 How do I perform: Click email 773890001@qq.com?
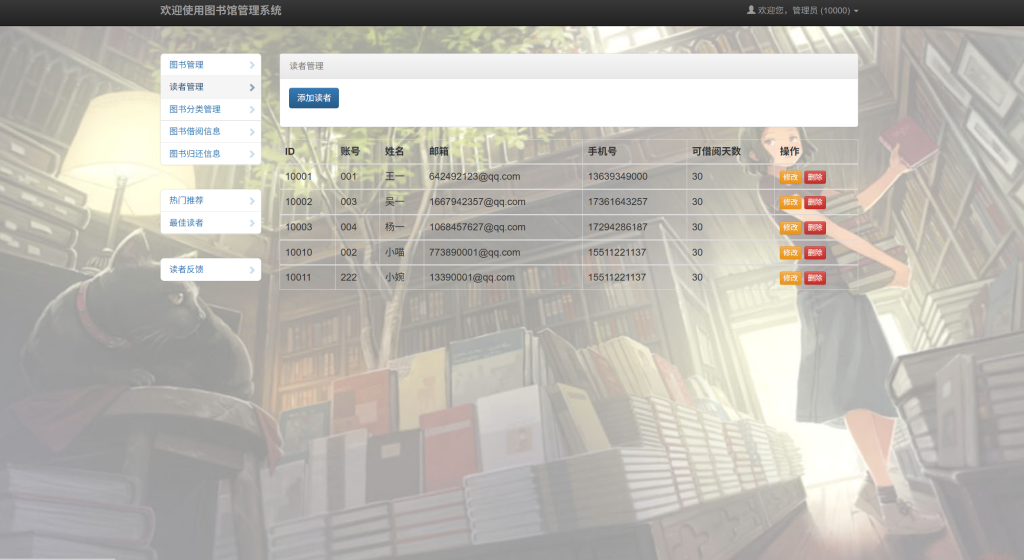coord(475,253)
